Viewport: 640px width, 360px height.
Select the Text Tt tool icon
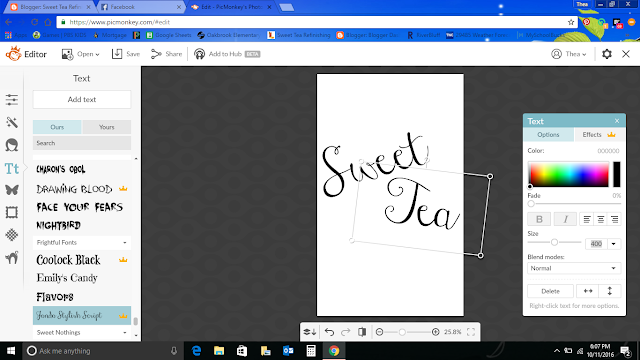pyautogui.click(x=12, y=168)
